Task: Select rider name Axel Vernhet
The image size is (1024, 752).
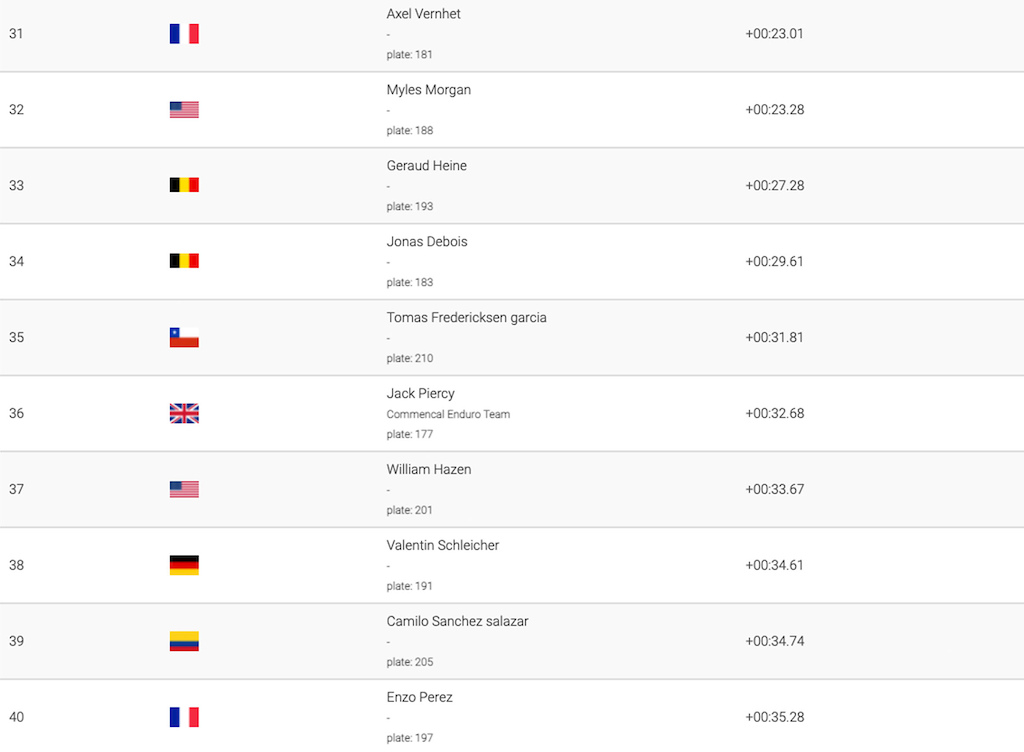Action: click(x=423, y=14)
